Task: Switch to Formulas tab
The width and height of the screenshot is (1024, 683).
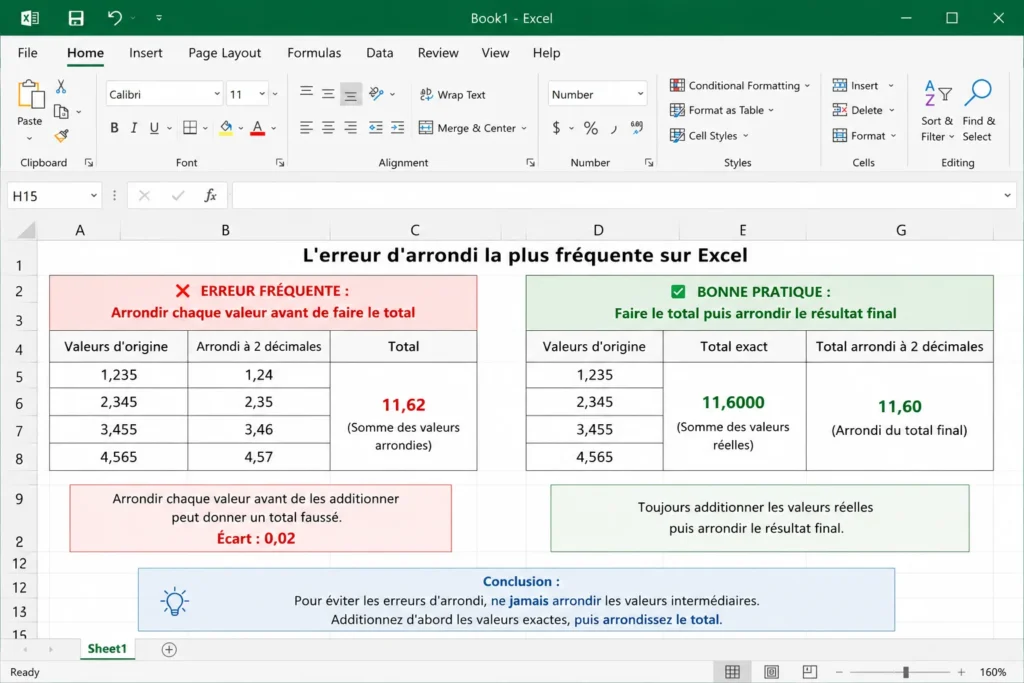Action: pos(314,53)
